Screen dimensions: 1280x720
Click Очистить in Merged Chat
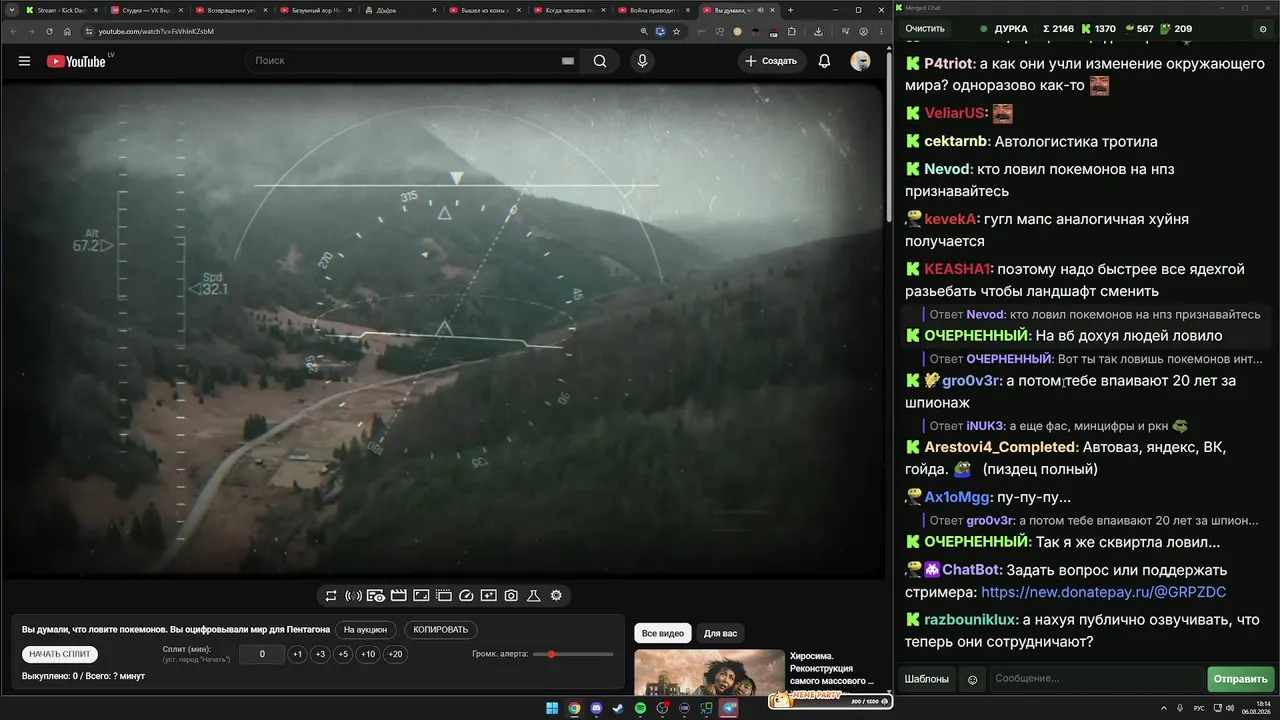click(x=925, y=29)
